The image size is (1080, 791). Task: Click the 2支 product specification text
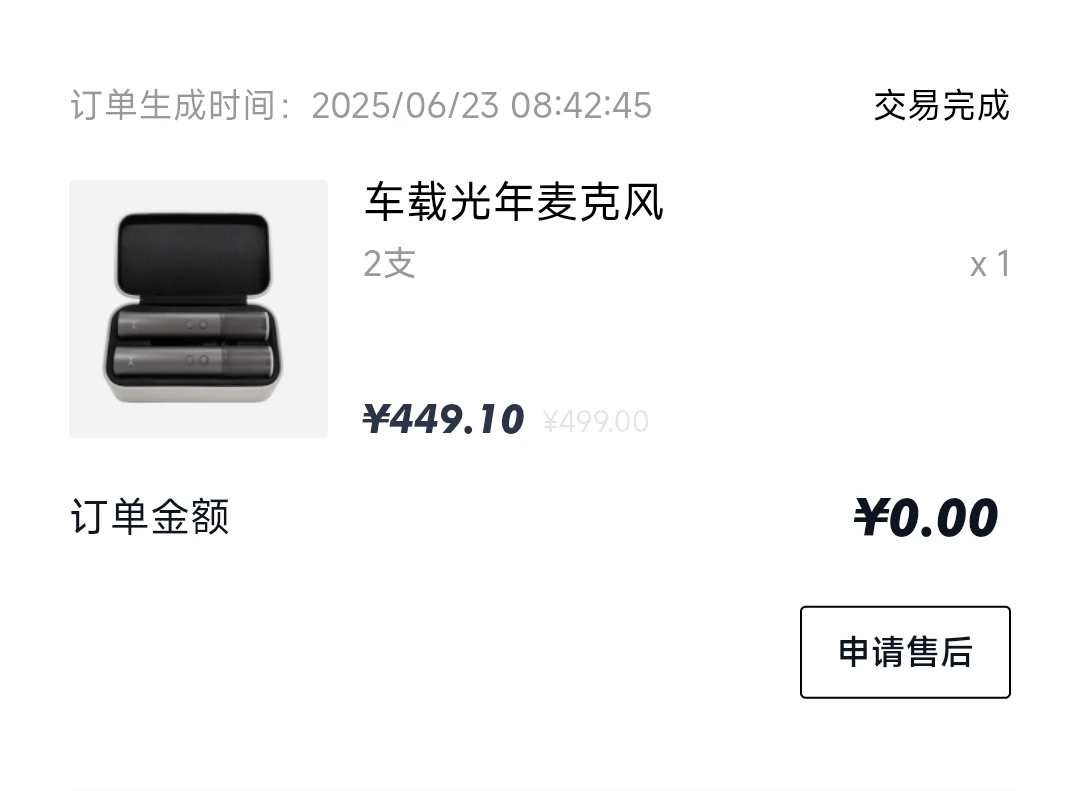(389, 264)
